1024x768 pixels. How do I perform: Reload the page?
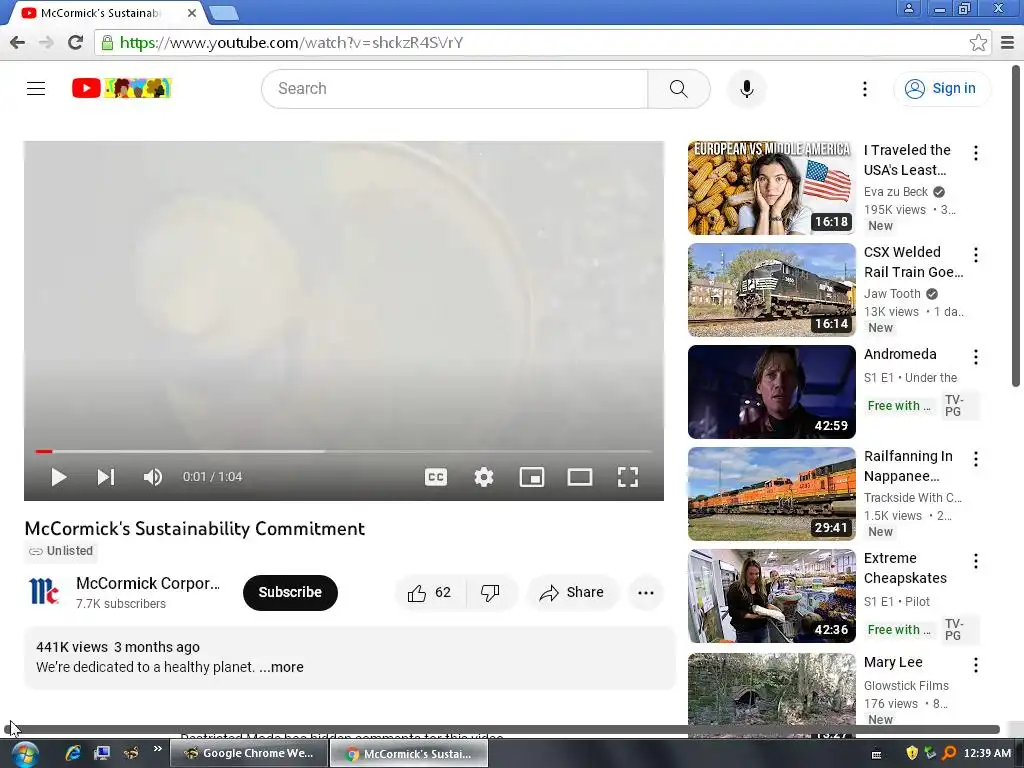tap(75, 42)
